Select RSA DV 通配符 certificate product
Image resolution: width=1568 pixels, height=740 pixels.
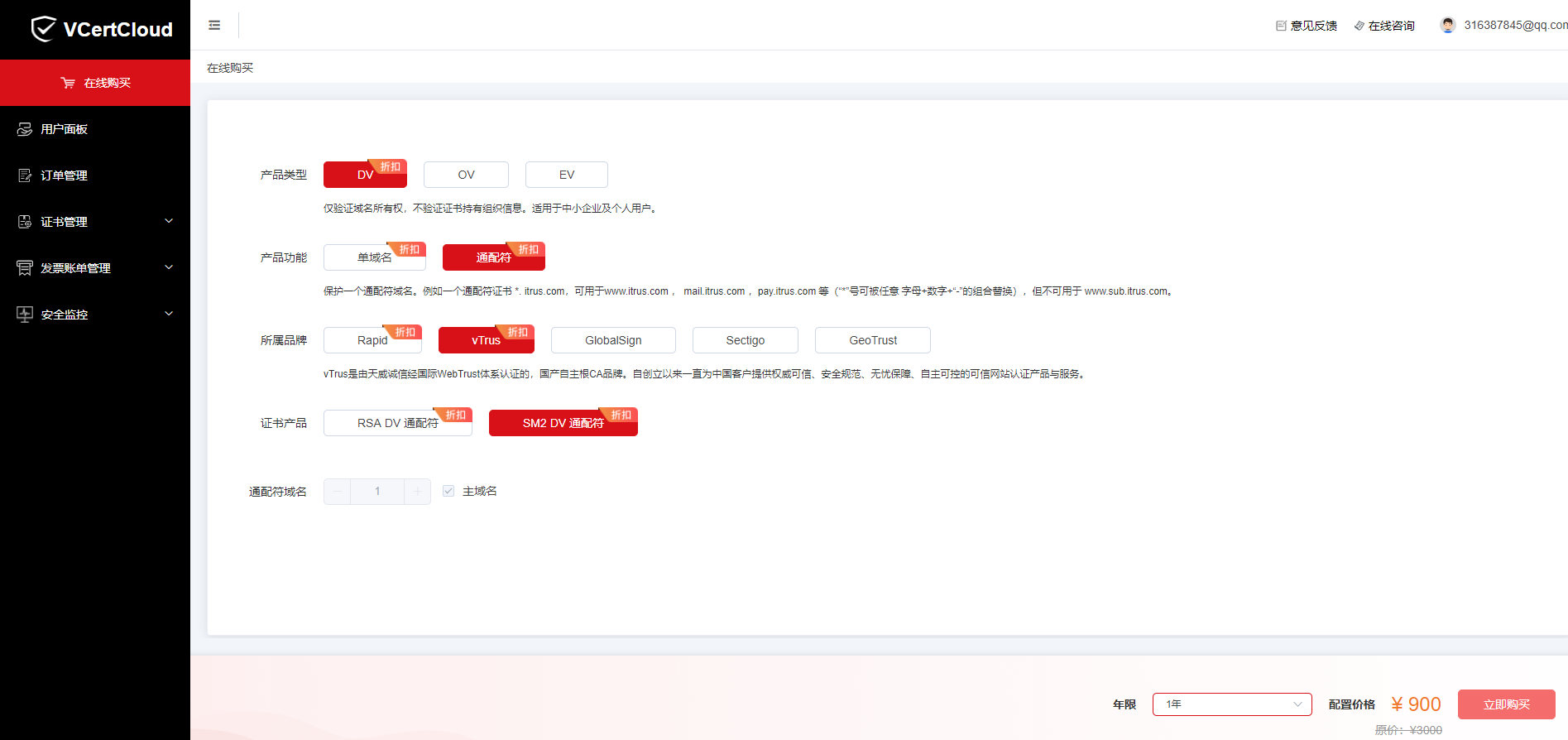398,423
